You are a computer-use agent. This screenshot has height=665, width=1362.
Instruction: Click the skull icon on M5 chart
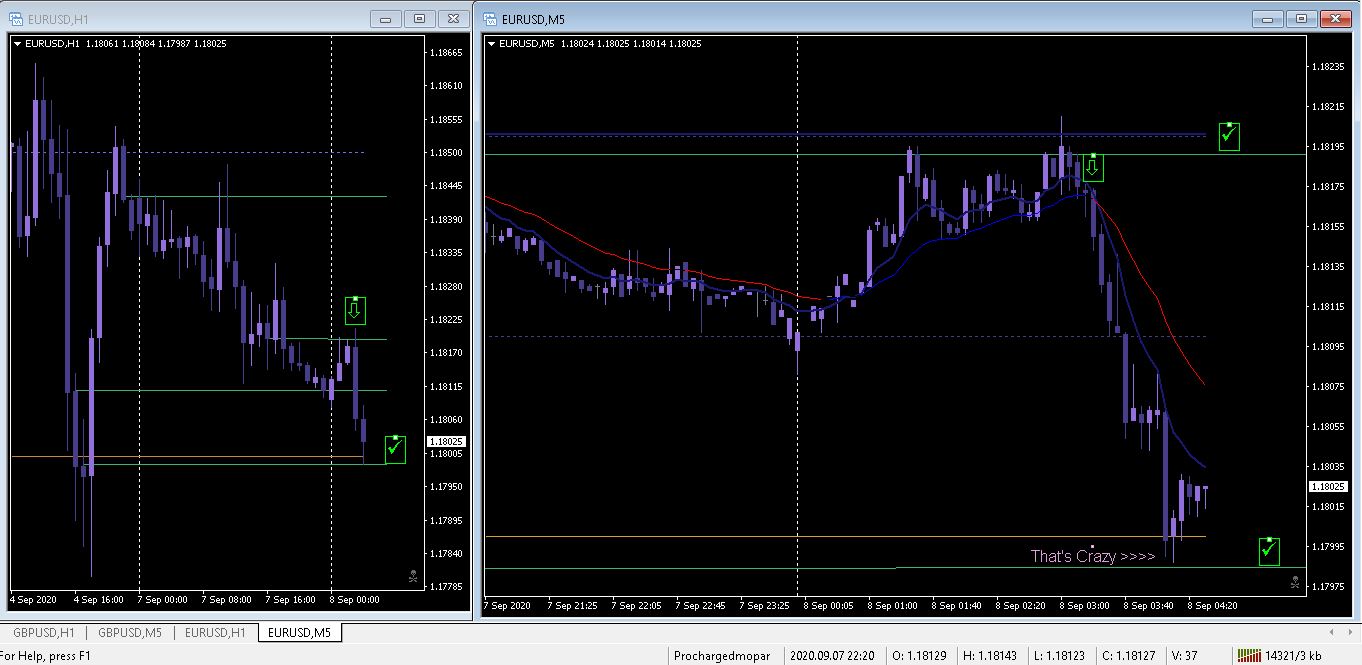point(1295,581)
